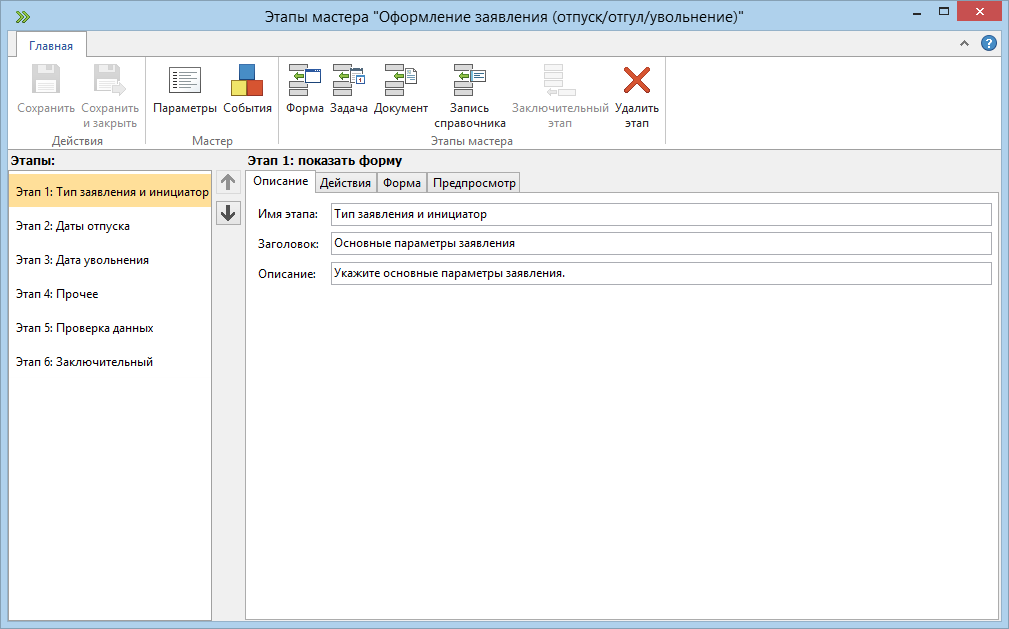Maximize the wizard stages window
This screenshot has width=1009, height=629.
coord(943,12)
